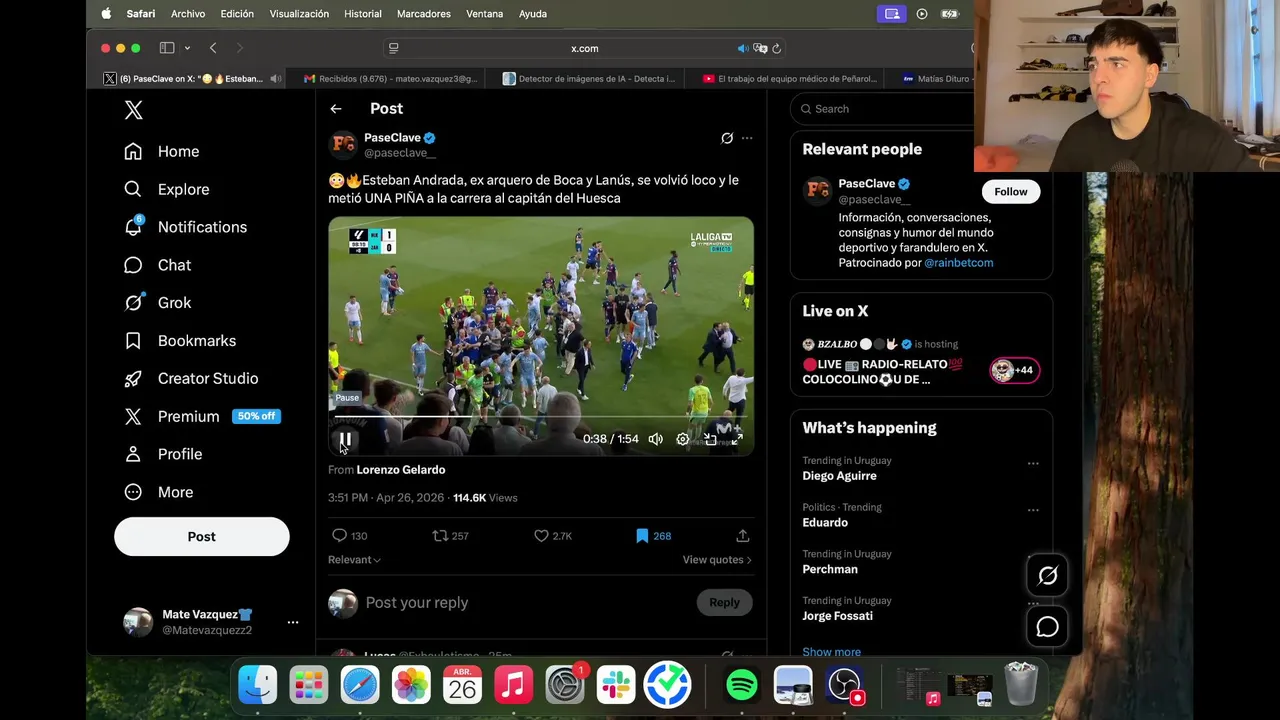The width and height of the screenshot is (1280, 720).
Task: Open View quotes link
Action: (717, 560)
